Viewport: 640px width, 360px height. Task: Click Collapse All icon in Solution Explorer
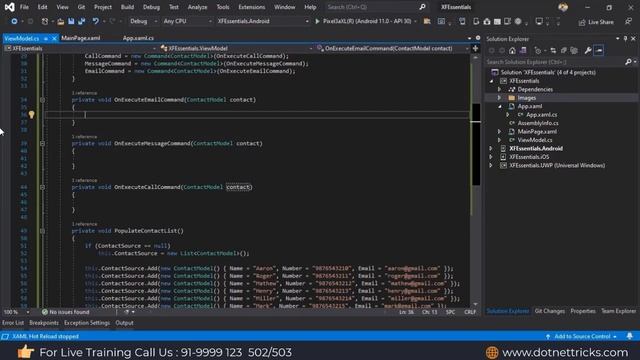[x=564, y=51]
